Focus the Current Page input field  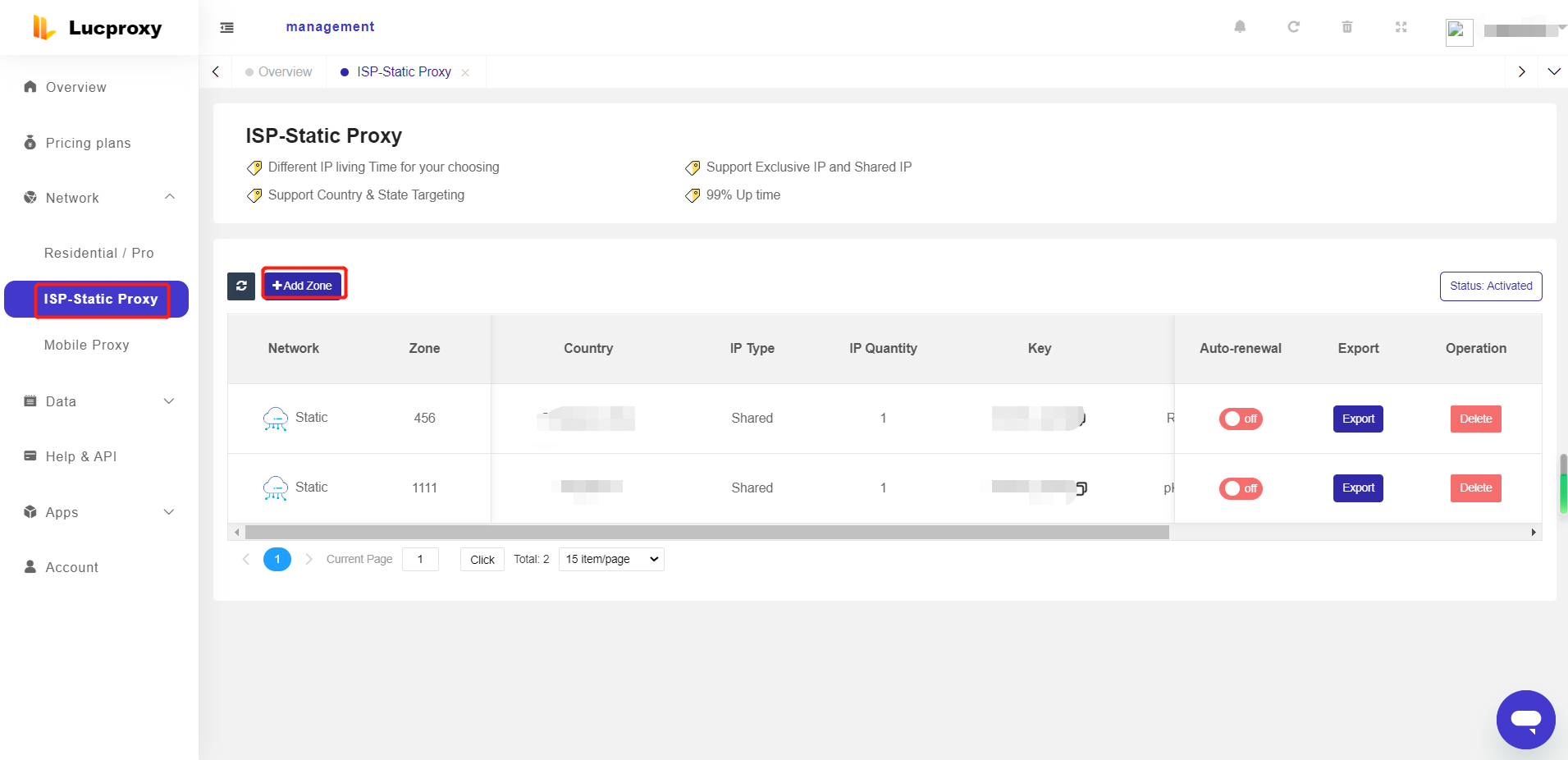(x=420, y=559)
